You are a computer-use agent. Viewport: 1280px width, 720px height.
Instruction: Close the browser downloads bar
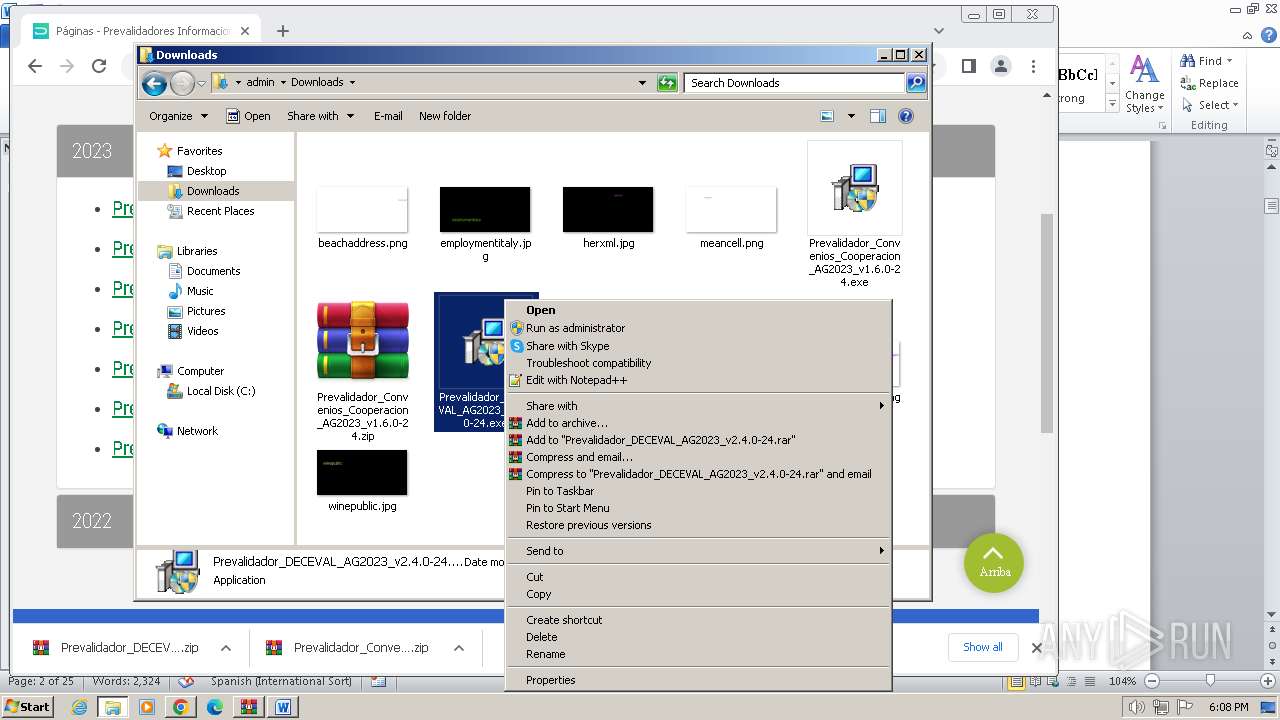1037,648
